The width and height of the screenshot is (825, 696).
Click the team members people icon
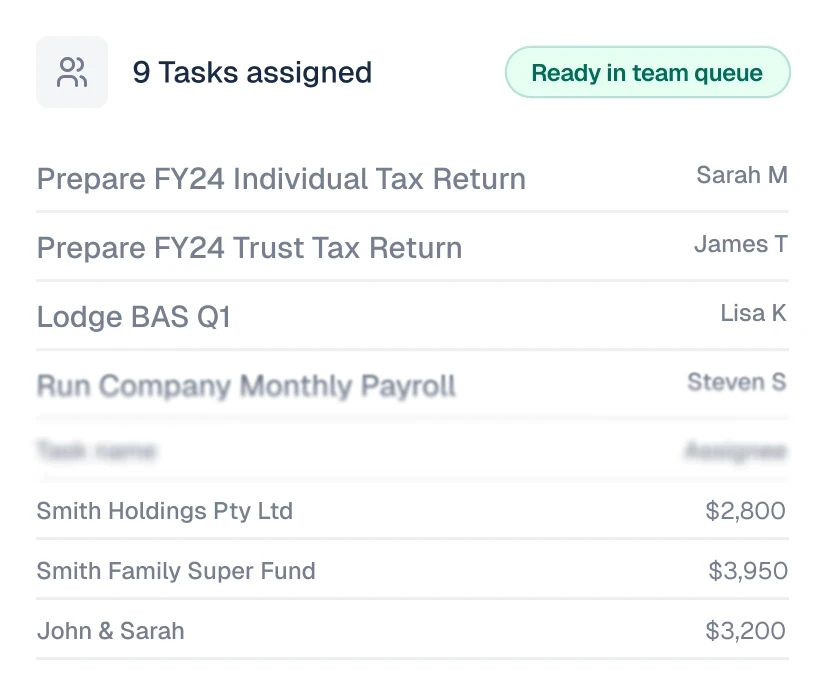(72, 72)
